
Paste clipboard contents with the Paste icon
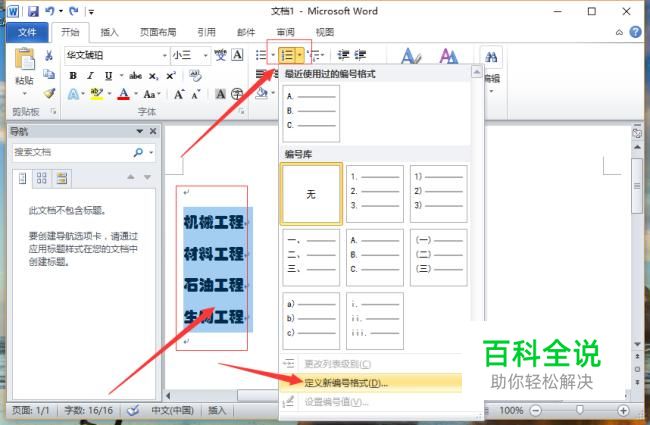click(24, 59)
